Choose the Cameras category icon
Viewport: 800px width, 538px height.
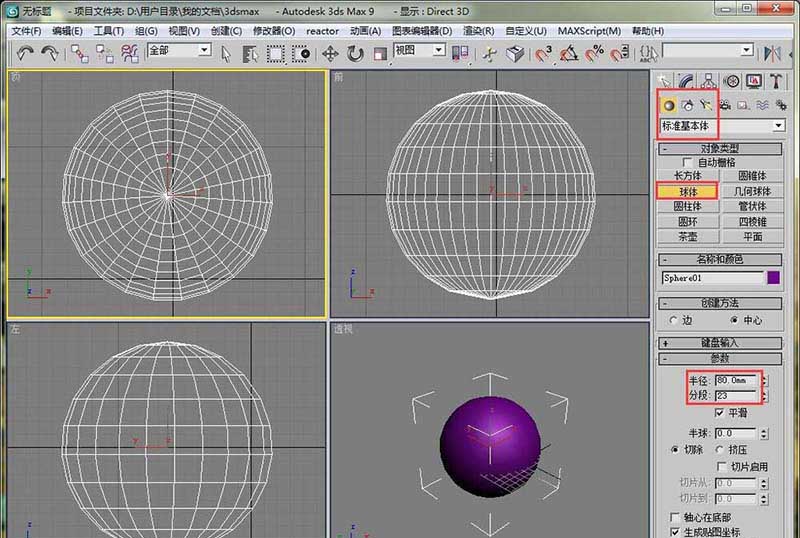pyautogui.click(x=724, y=104)
